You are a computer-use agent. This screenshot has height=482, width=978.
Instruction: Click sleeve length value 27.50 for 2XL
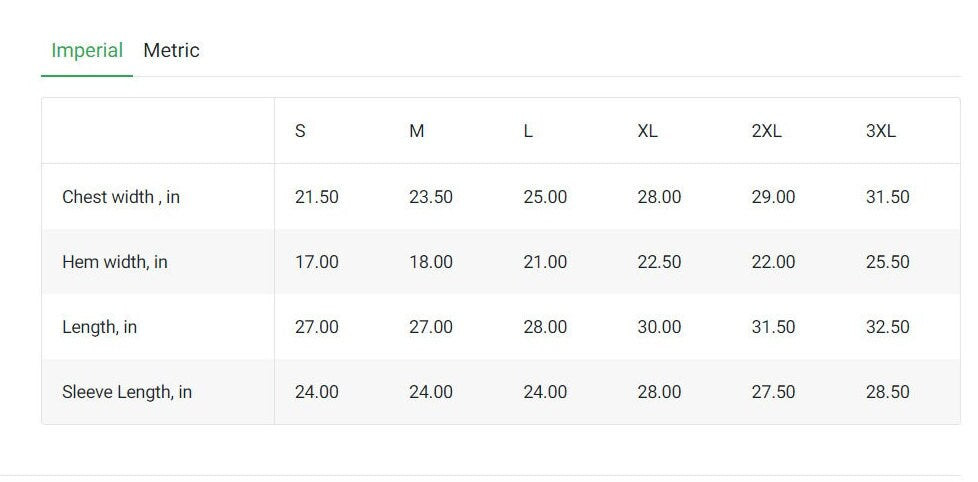pyautogui.click(x=774, y=392)
